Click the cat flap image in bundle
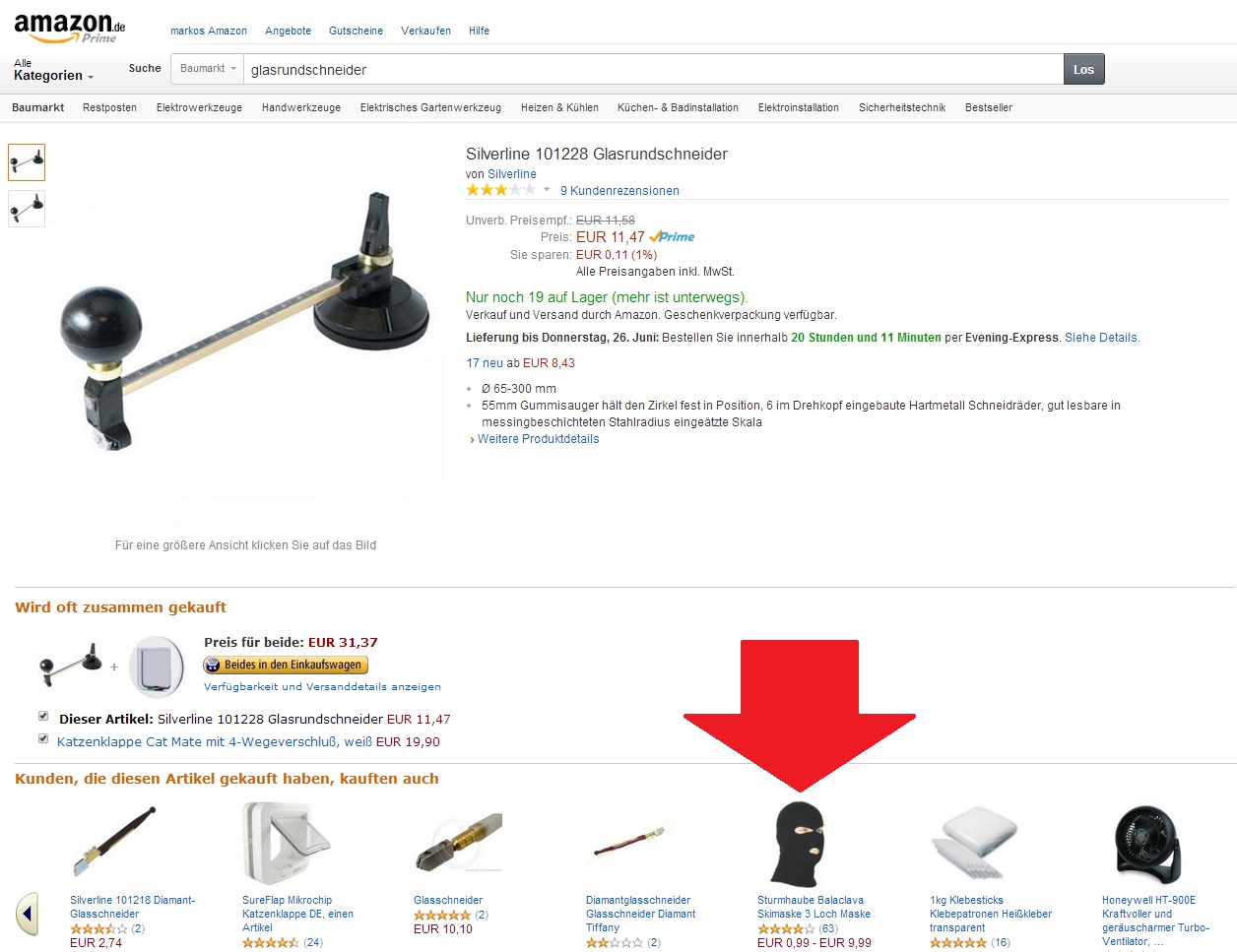This screenshot has width=1237, height=952. [x=157, y=666]
